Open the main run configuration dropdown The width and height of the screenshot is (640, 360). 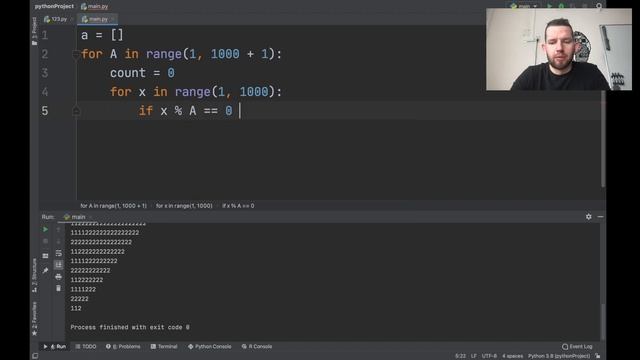524,6
